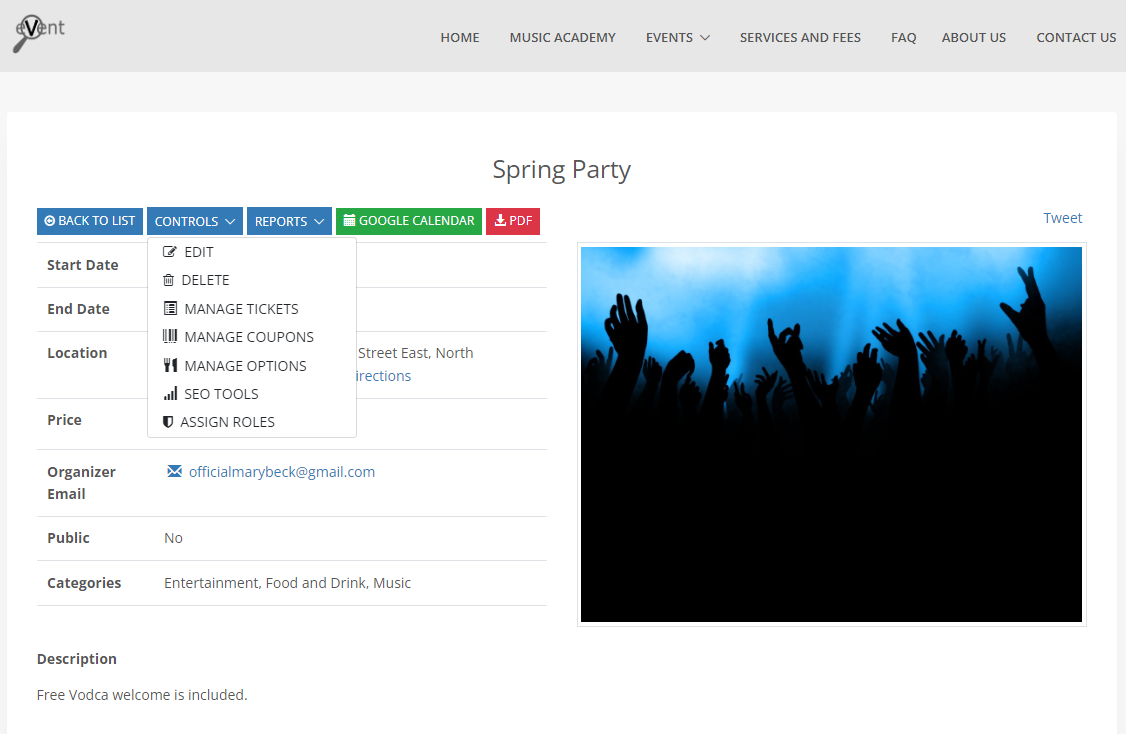This screenshot has width=1126, height=734.
Task: Click the cutlery icon beside MANAGE OPTIONS
Action: click(x=170, y=366)
